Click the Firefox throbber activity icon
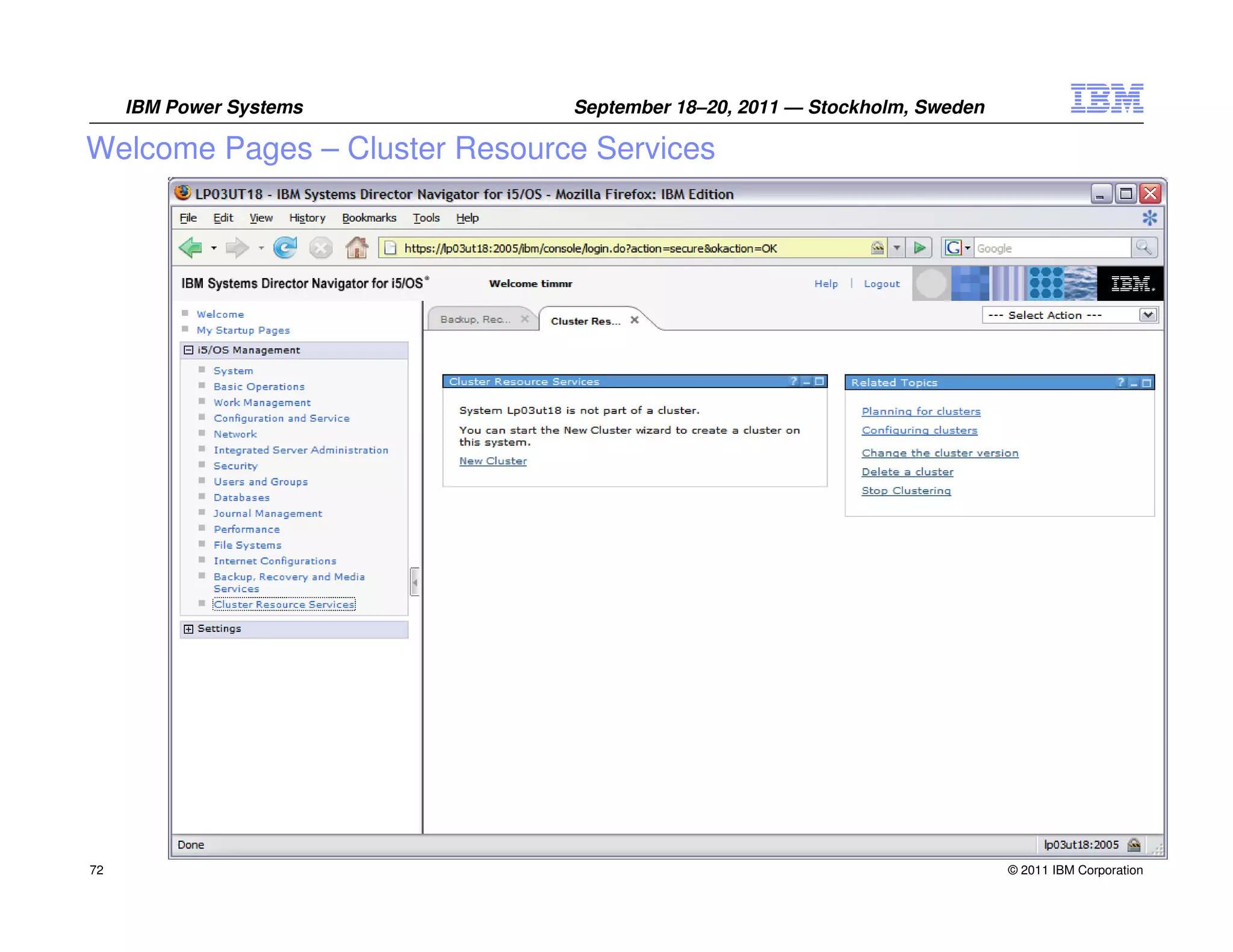The image size is (1233, 952). (1150, 218)
